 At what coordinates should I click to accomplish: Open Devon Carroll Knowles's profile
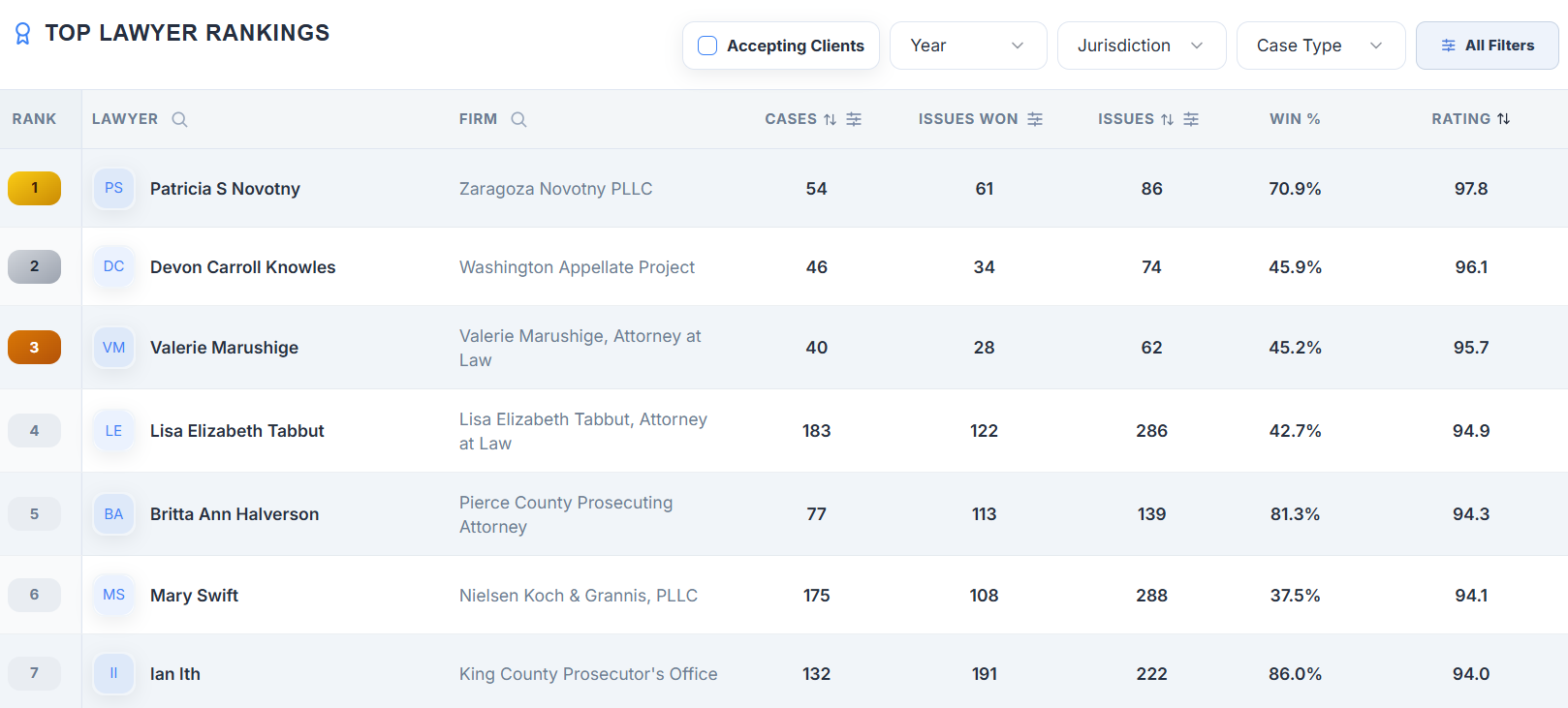click(x=242, y=267)
